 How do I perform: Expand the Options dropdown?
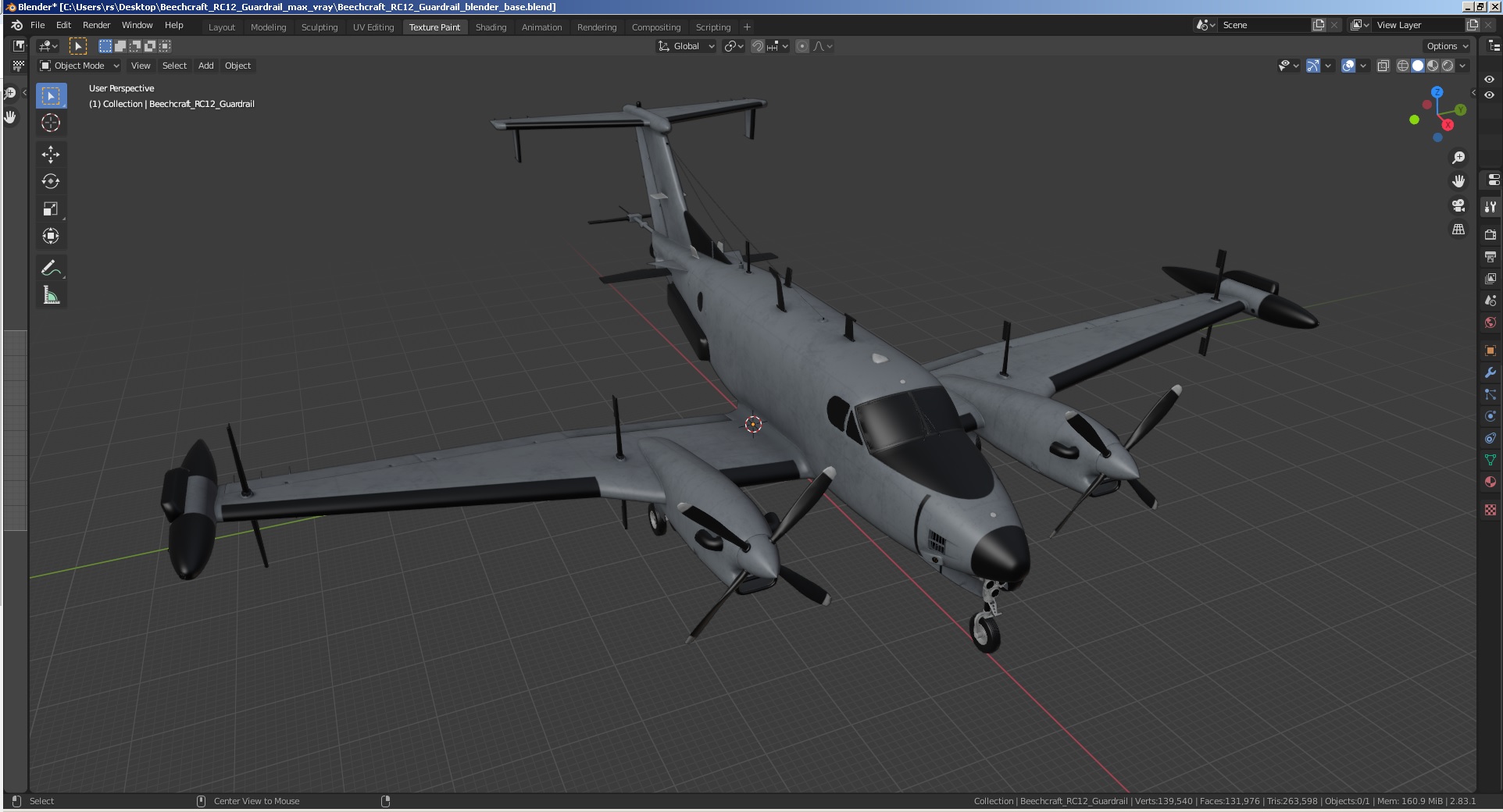tap(1448, 46)
